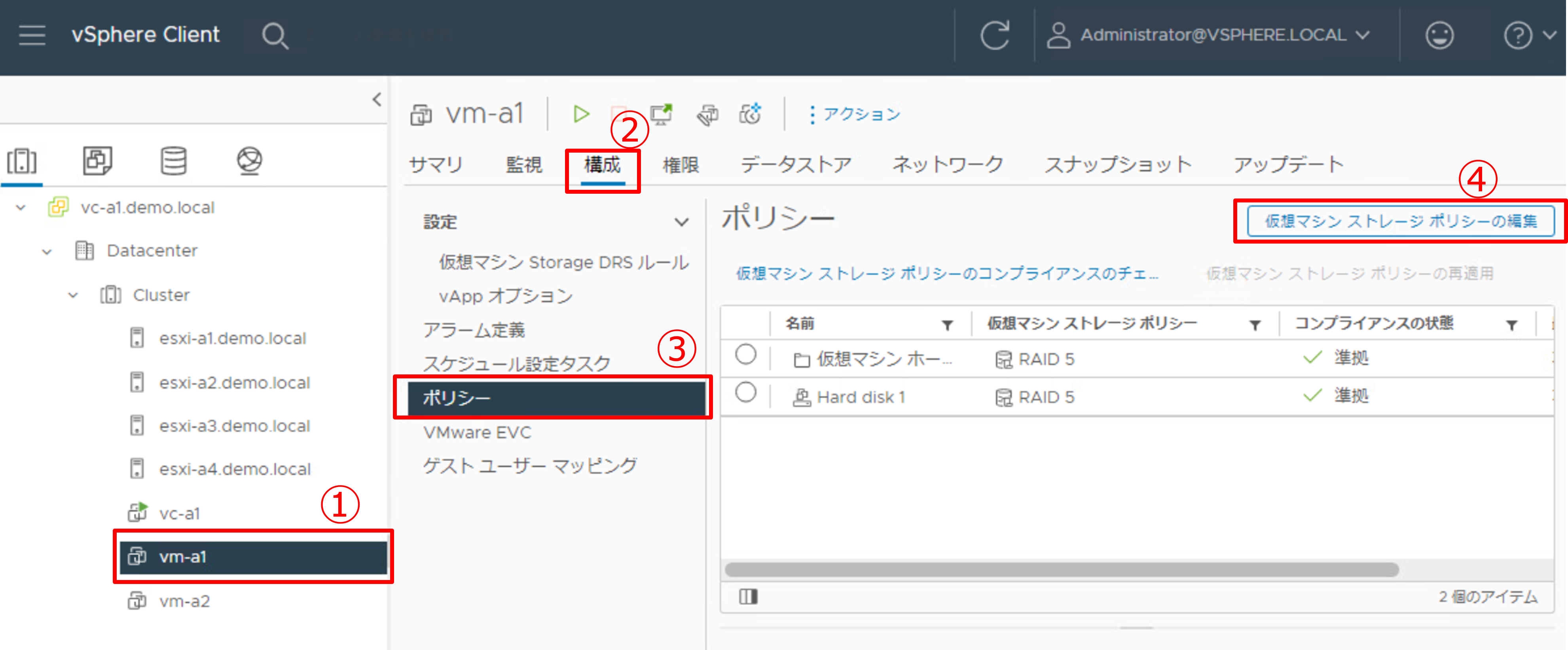Open the アップデート updates tab
Screen dimensions: 1568x650
(x=1289, y=165)
